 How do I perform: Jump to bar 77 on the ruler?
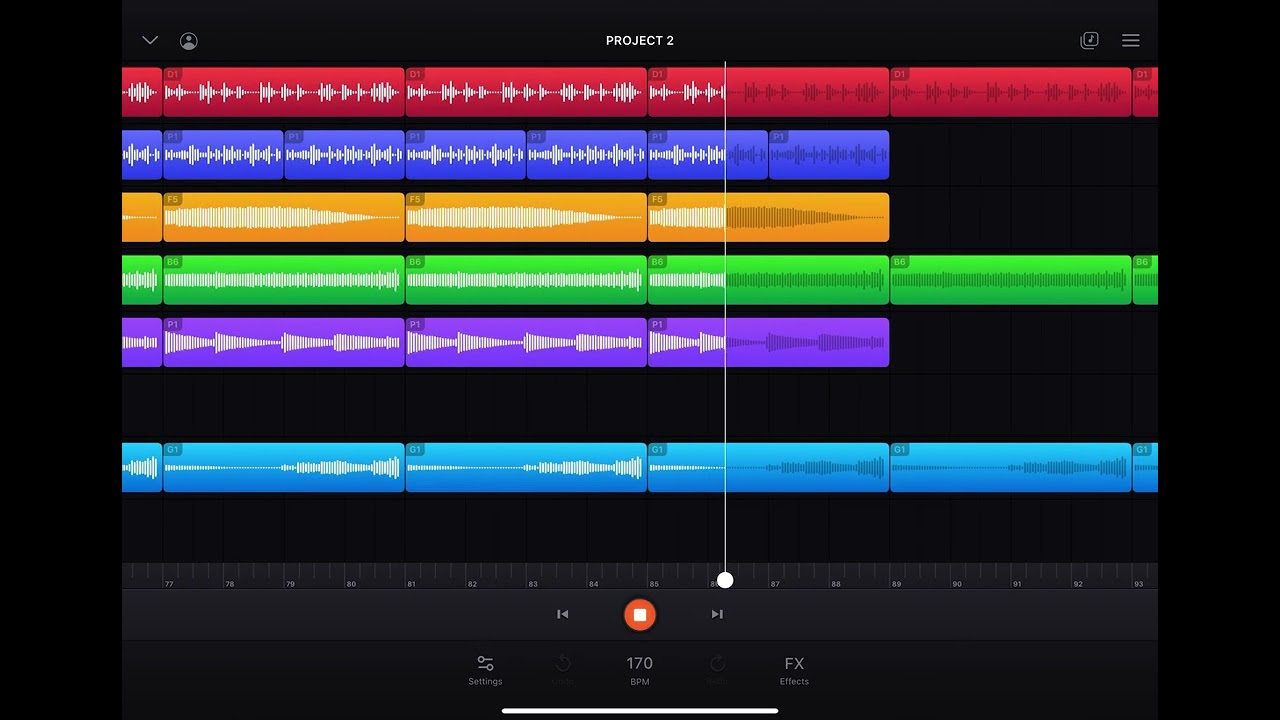(168, 584)
